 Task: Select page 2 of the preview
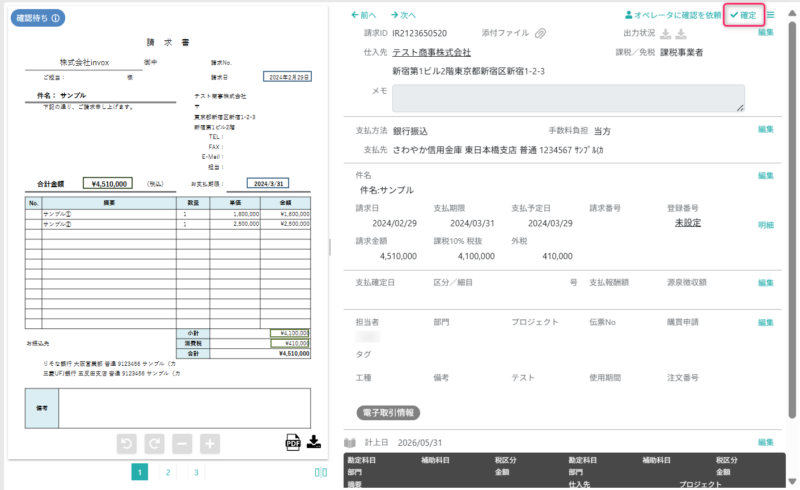(168, 472)
